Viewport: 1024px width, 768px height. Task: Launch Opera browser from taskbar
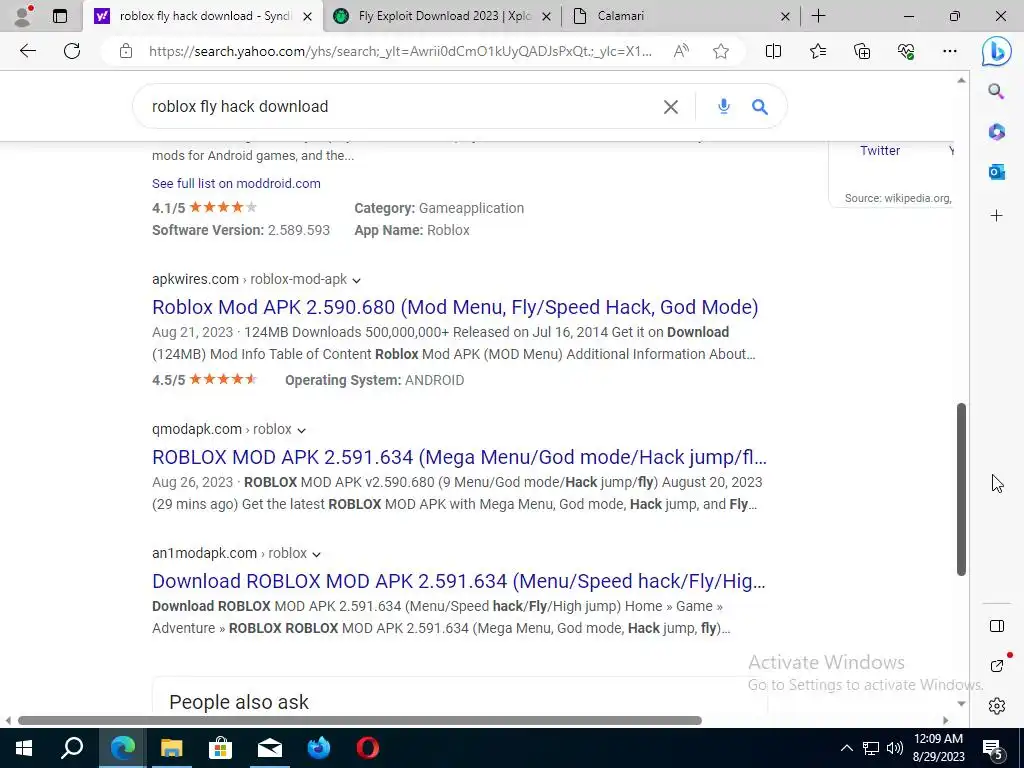(x=368, y=748)
